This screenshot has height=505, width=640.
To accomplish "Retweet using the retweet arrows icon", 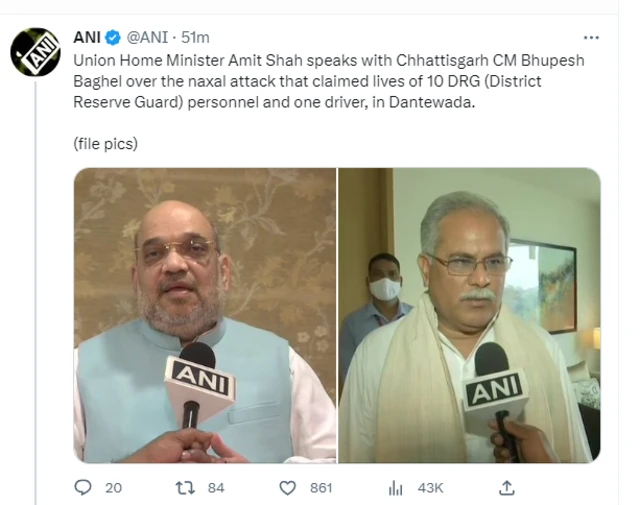I will 185,488.
